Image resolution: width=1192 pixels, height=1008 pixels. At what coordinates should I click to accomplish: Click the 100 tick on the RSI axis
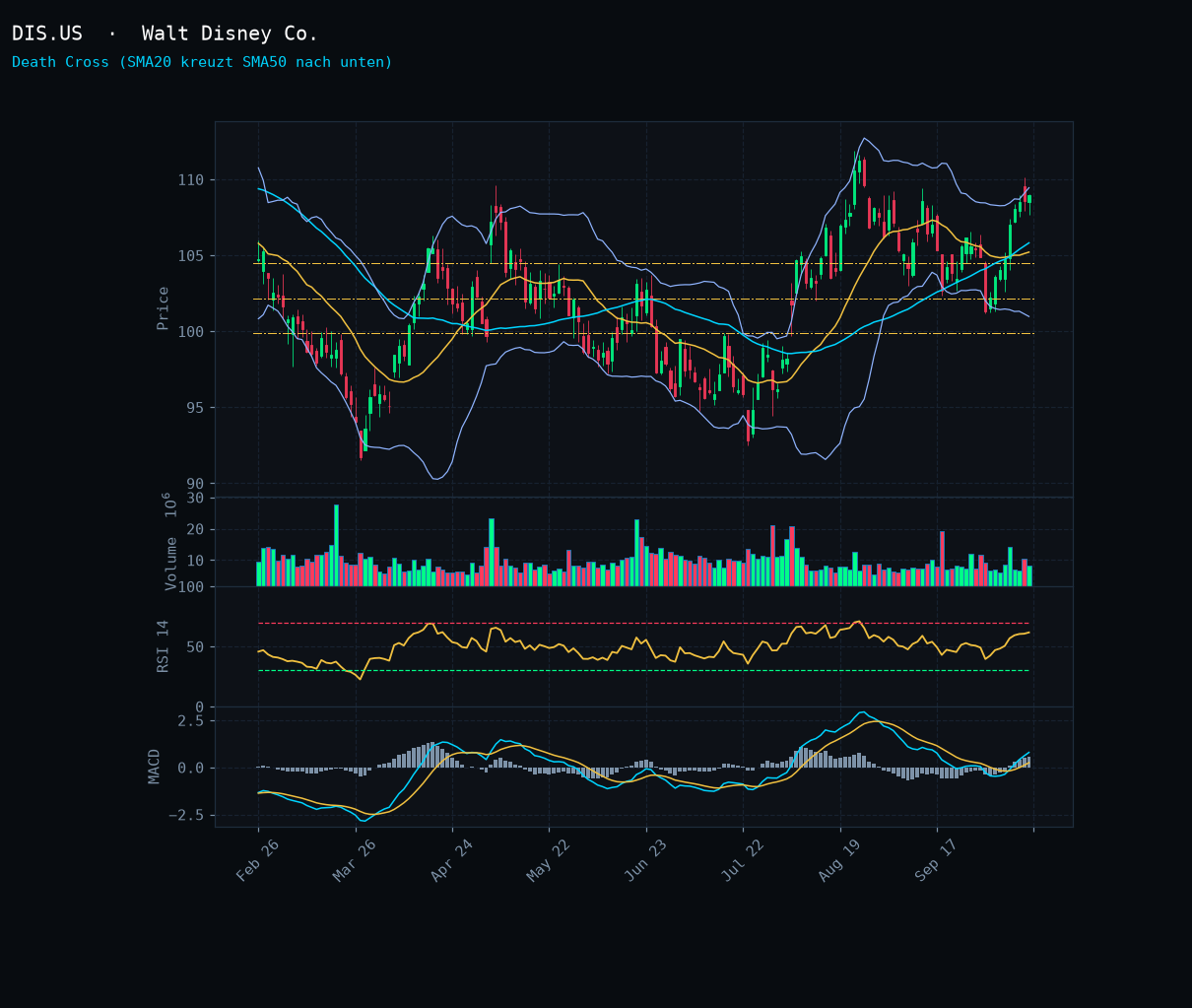(x=191, y=587)
